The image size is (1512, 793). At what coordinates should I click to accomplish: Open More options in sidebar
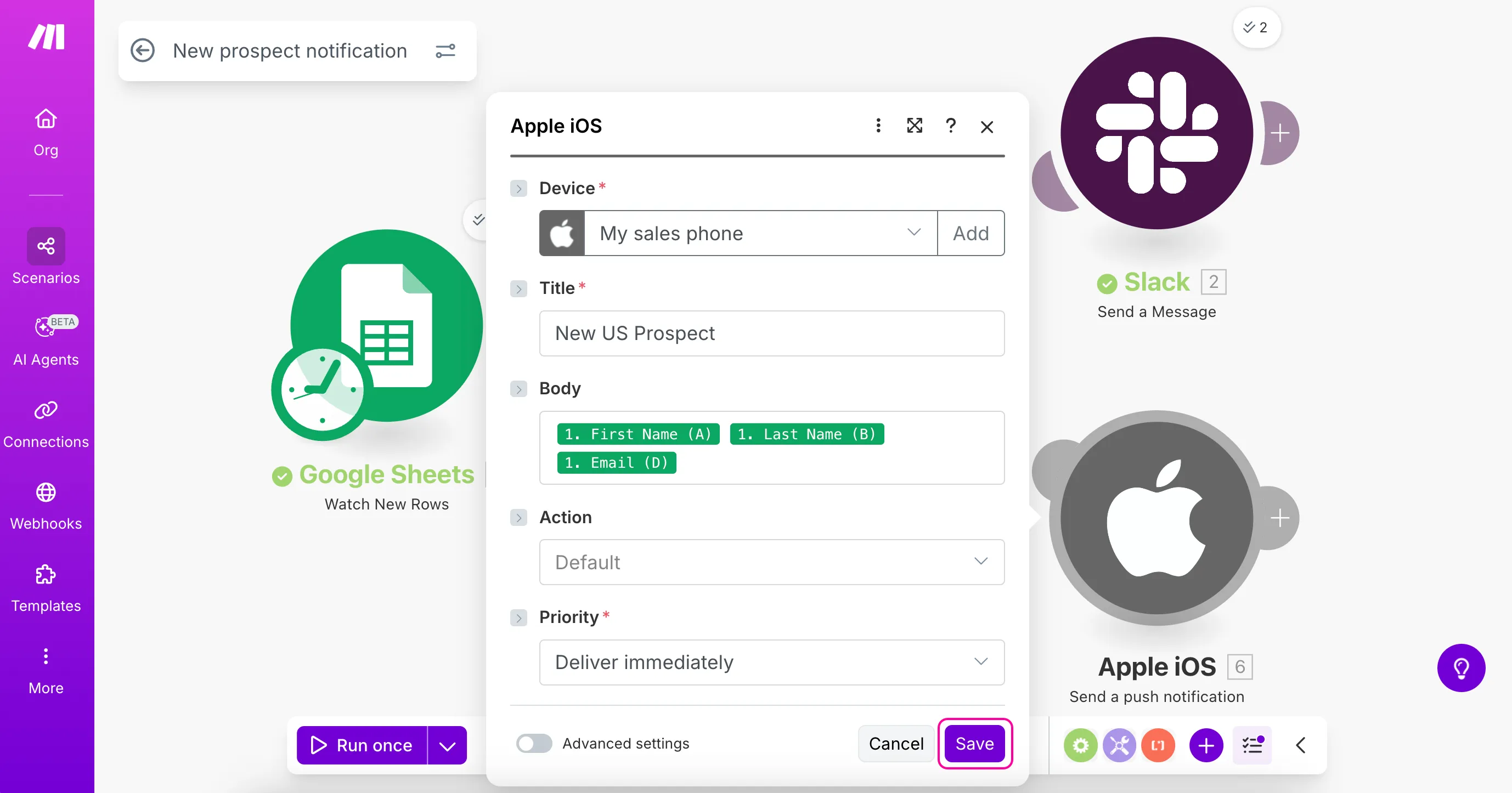pos(46,671)
